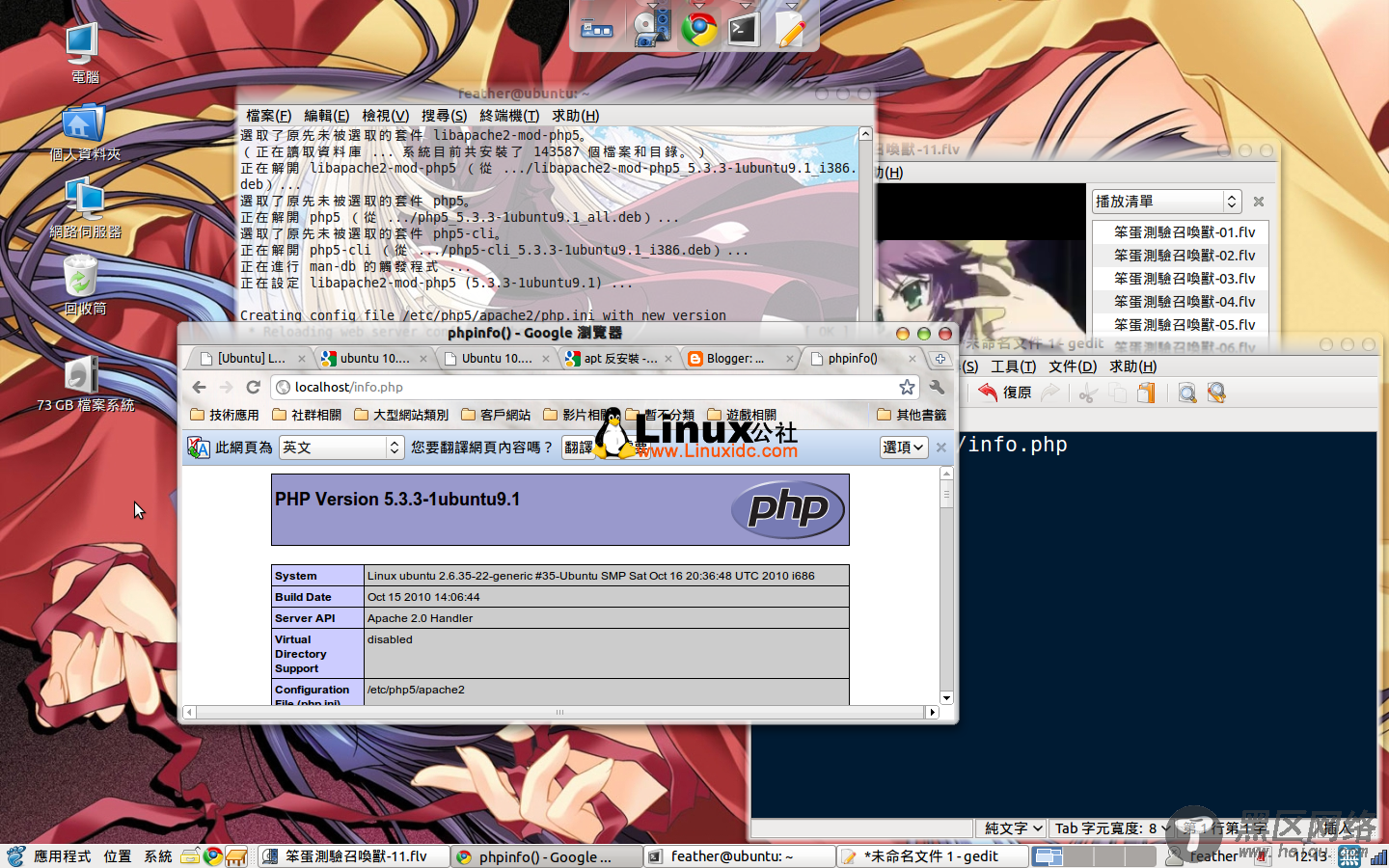
Task: Click the gedit find magnifier icon
Action: 1187,393
